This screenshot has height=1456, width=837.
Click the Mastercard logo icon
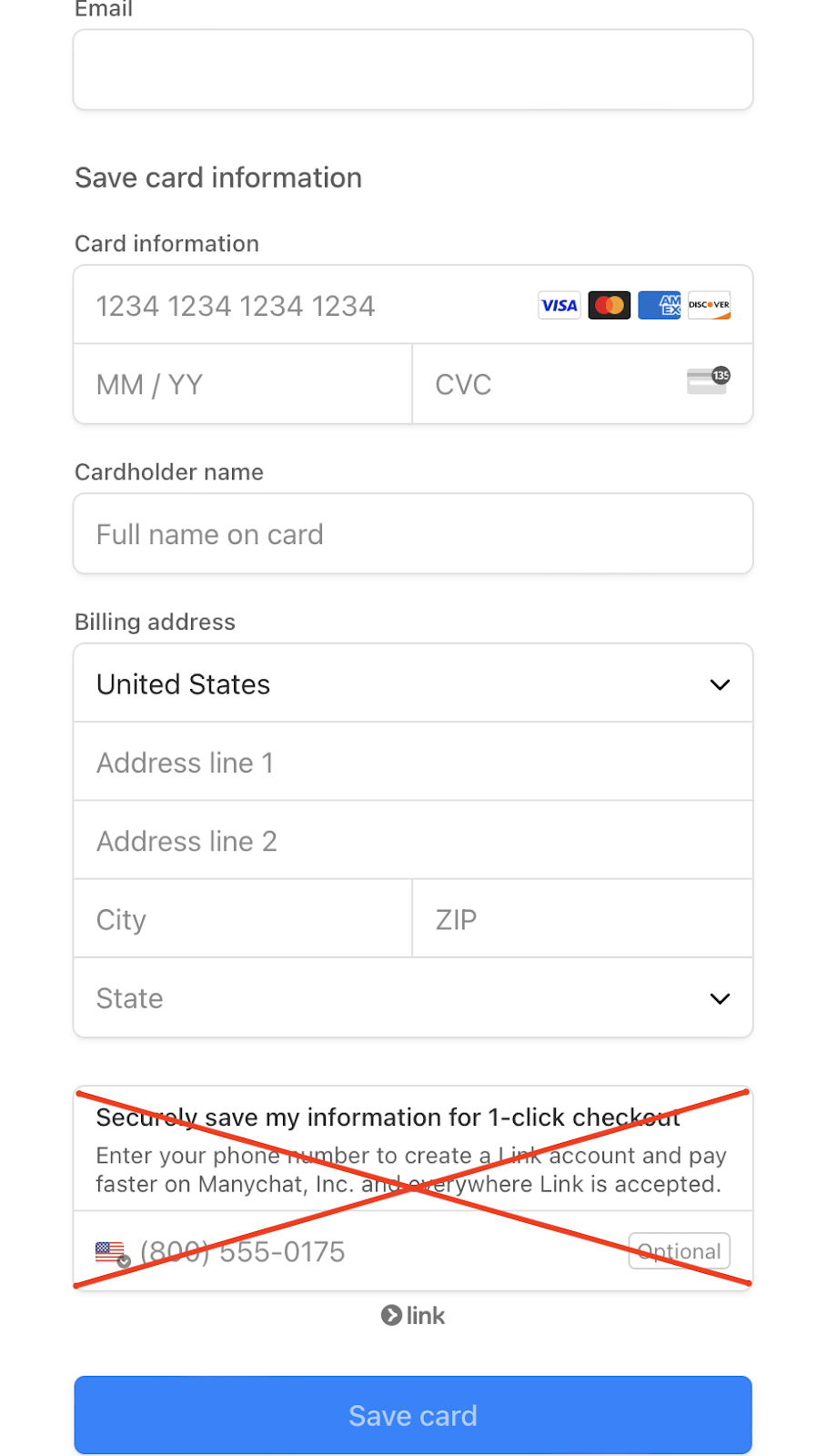click(610, 306)
